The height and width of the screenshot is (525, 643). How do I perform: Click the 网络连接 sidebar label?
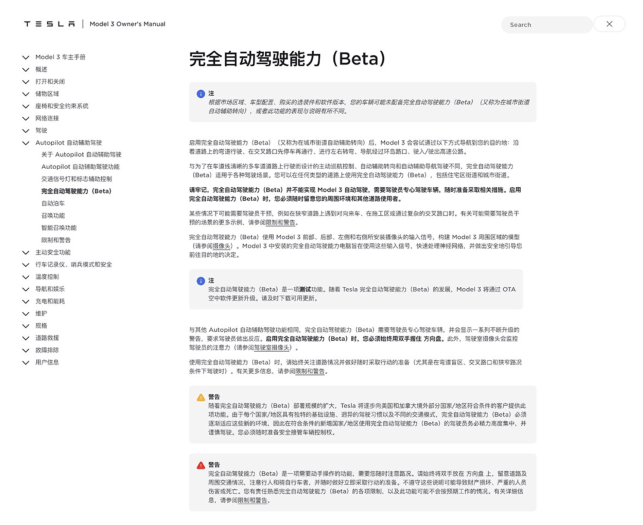click(x=47, y=118)
